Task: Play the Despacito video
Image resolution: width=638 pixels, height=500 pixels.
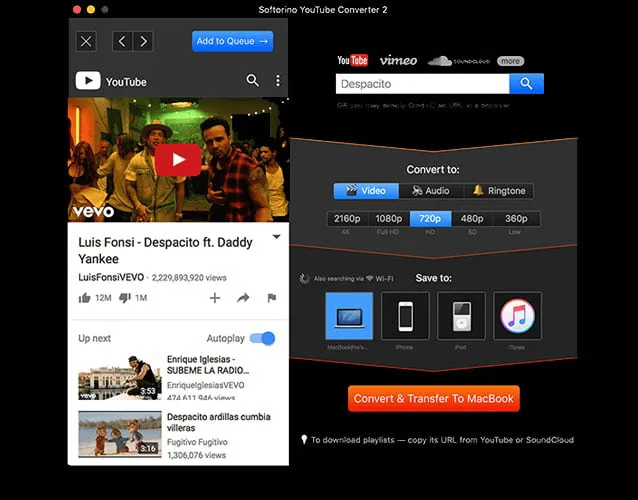Action: tap(178, 159)
